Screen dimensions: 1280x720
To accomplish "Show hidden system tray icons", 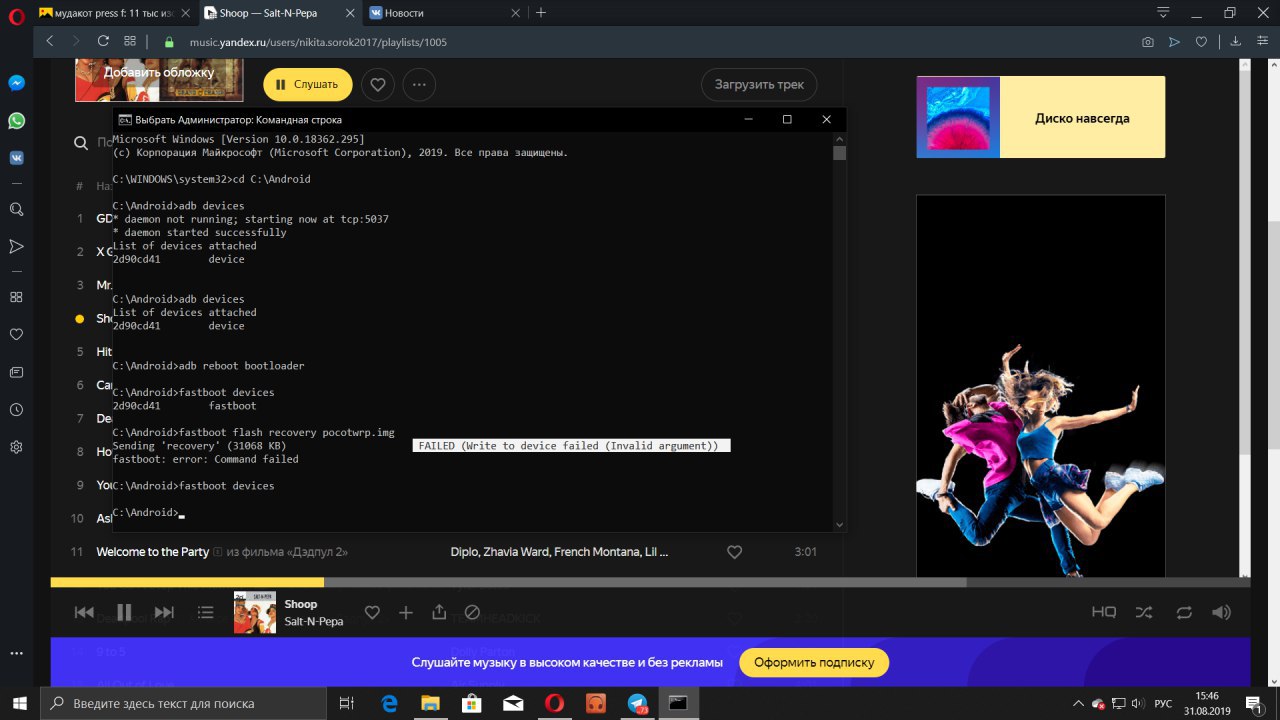I will pos(1080,703).
